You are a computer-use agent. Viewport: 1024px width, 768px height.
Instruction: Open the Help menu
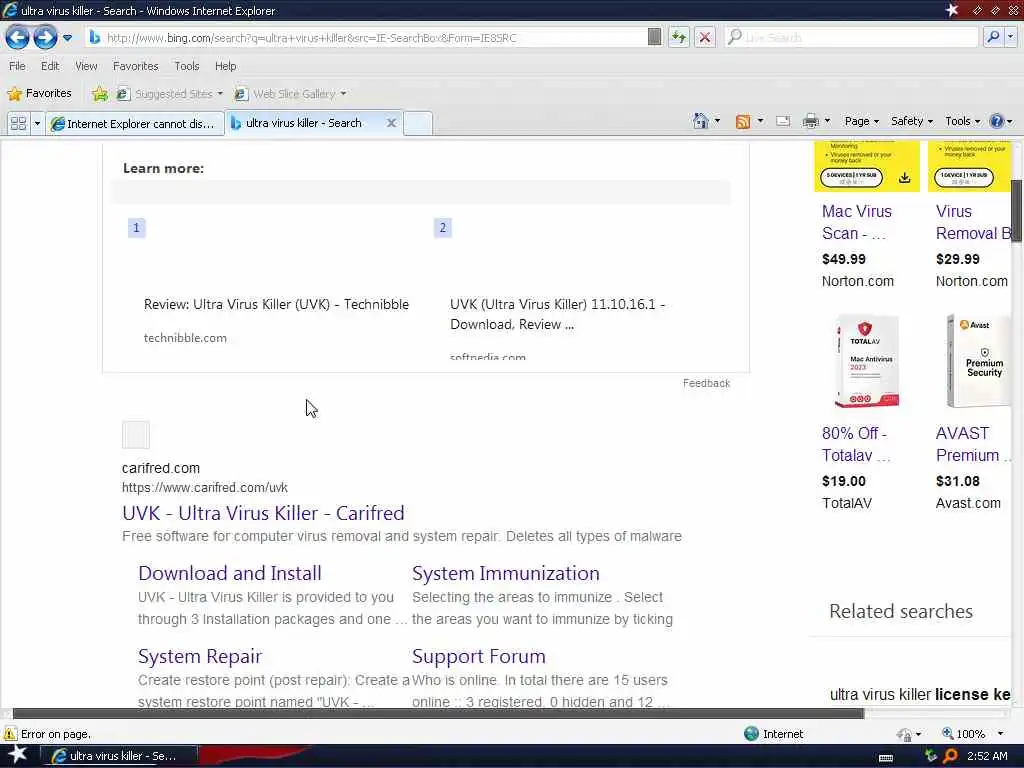[225, 66]
